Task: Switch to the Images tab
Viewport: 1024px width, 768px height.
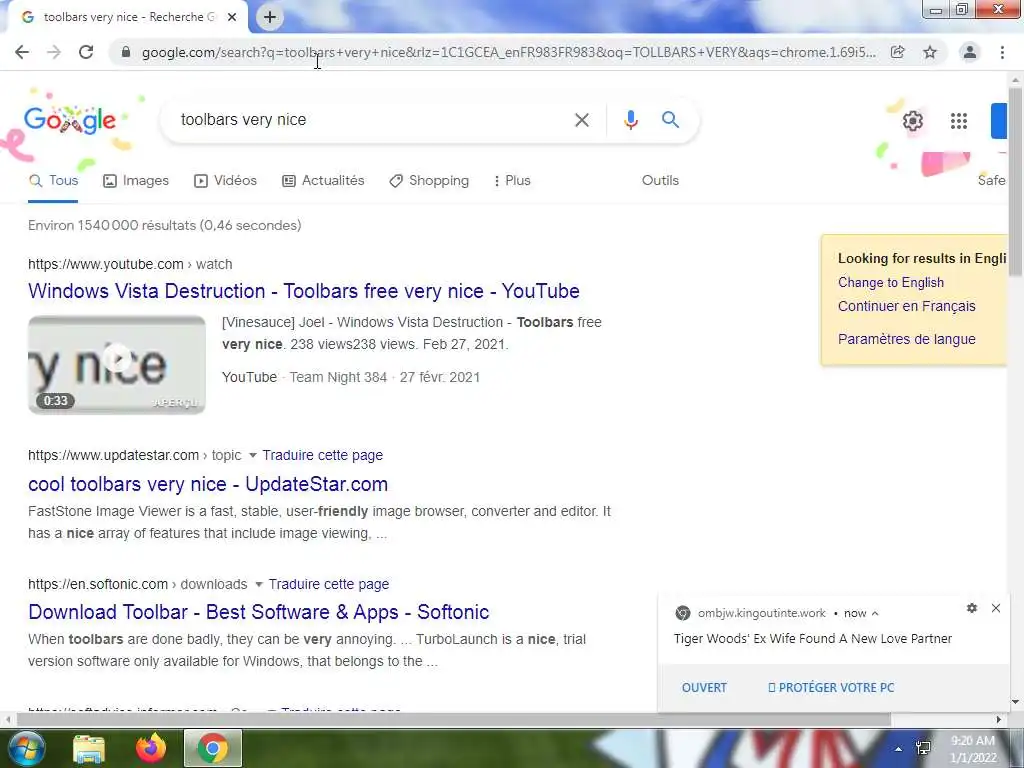Action: 136,181
